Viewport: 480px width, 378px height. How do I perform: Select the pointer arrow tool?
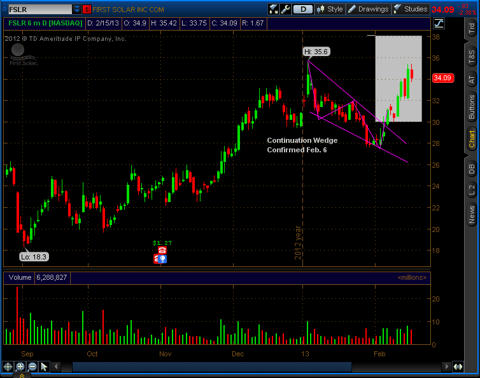tap(44, 367)
